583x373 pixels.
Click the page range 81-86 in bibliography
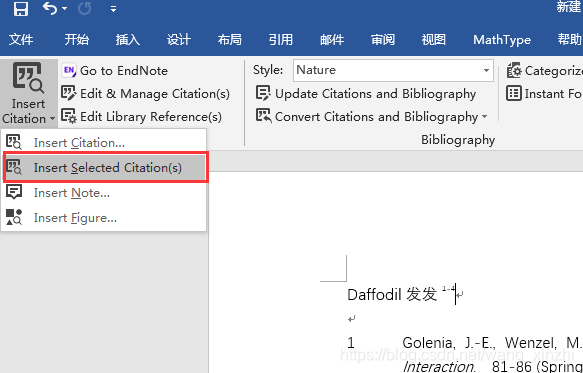point(512,367)
